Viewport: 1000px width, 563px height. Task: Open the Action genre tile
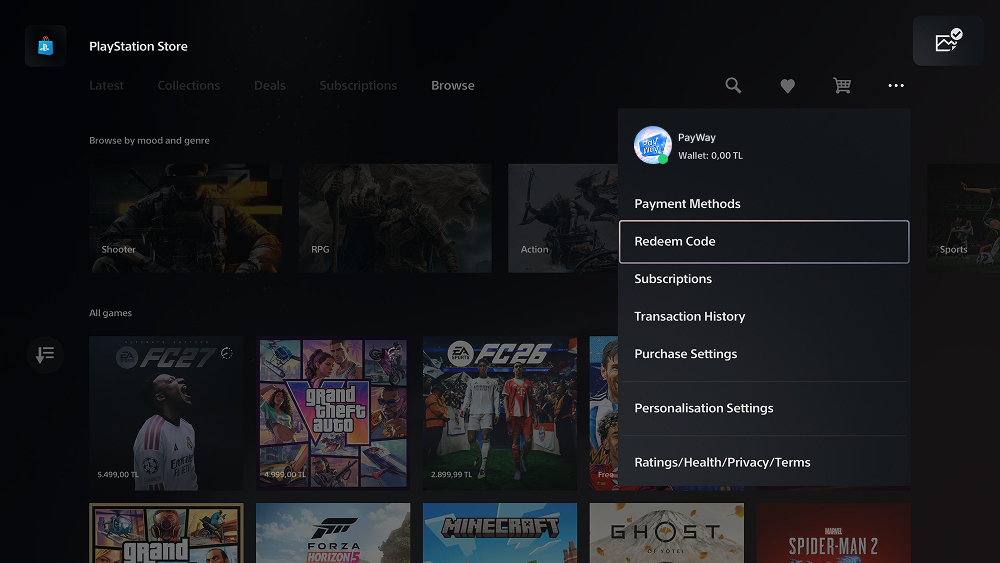(563, 218)
